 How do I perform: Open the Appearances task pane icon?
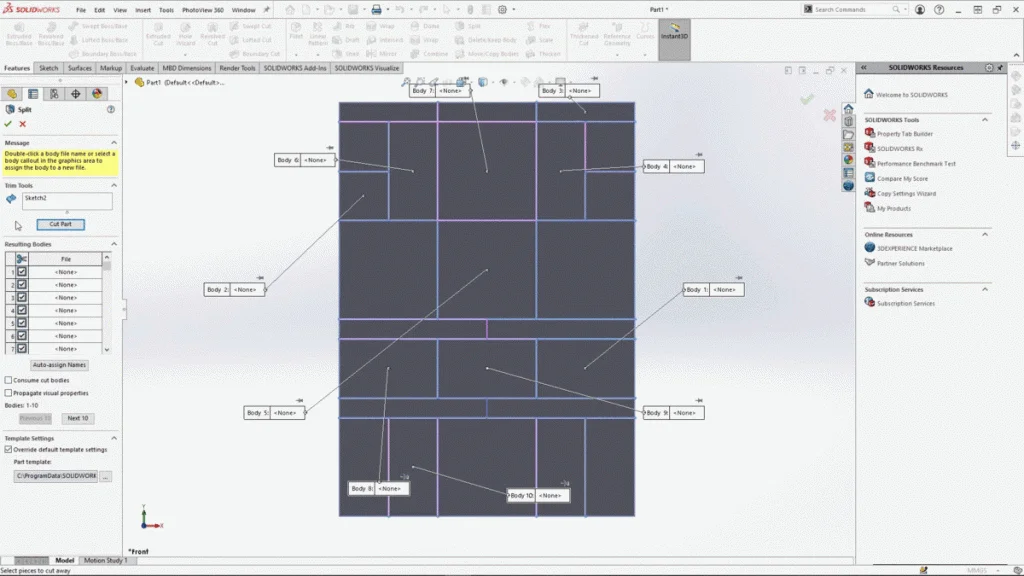pos(849,159)
